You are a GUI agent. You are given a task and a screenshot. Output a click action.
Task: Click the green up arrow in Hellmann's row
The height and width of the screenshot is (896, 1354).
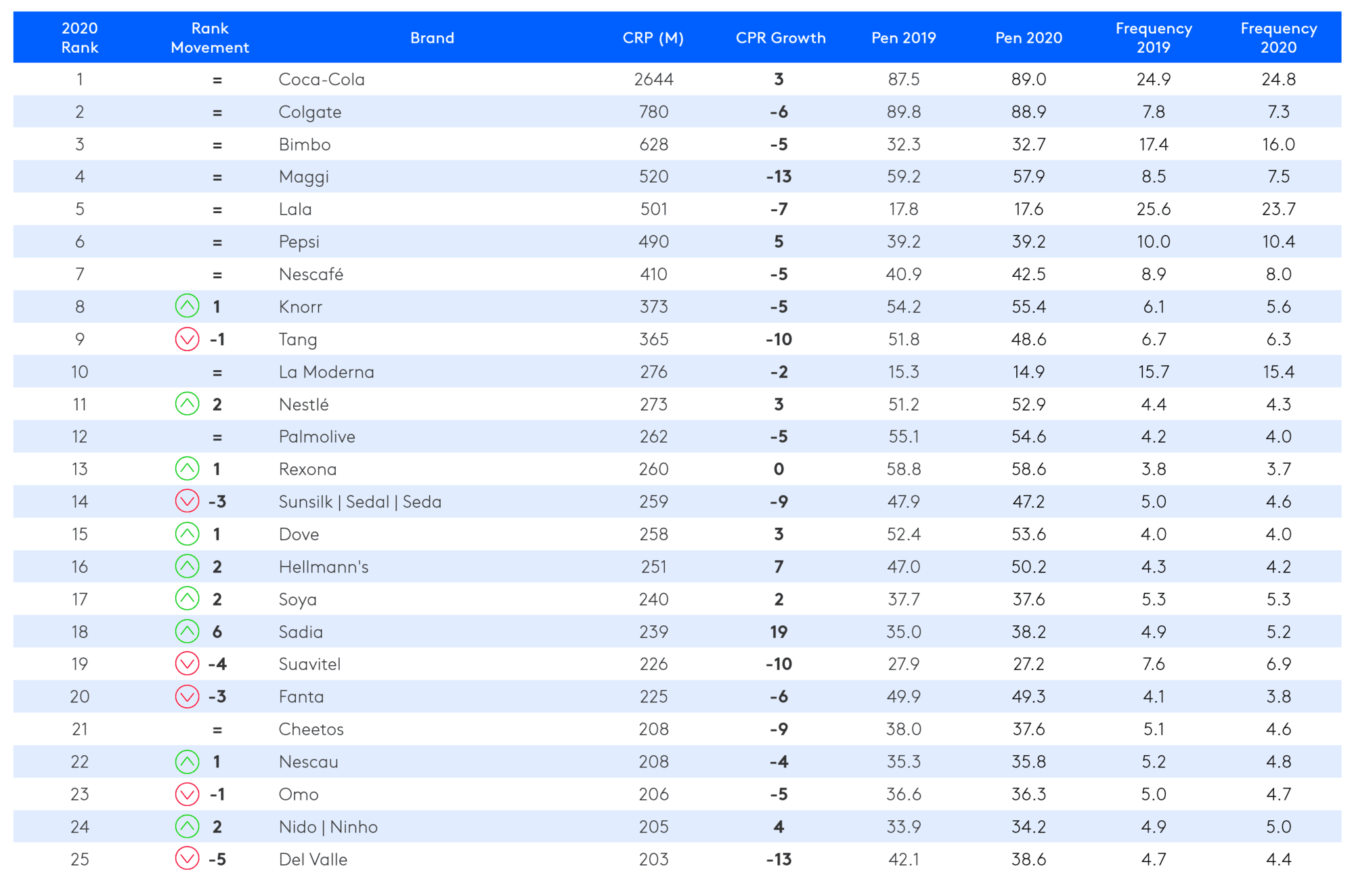point(188,566)
